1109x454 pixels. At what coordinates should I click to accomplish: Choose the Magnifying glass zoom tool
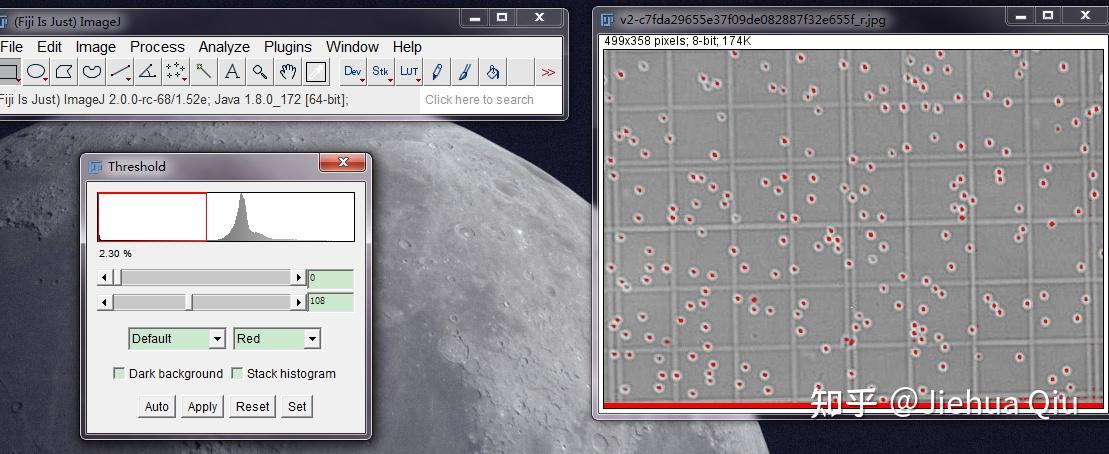click(260, 71)
